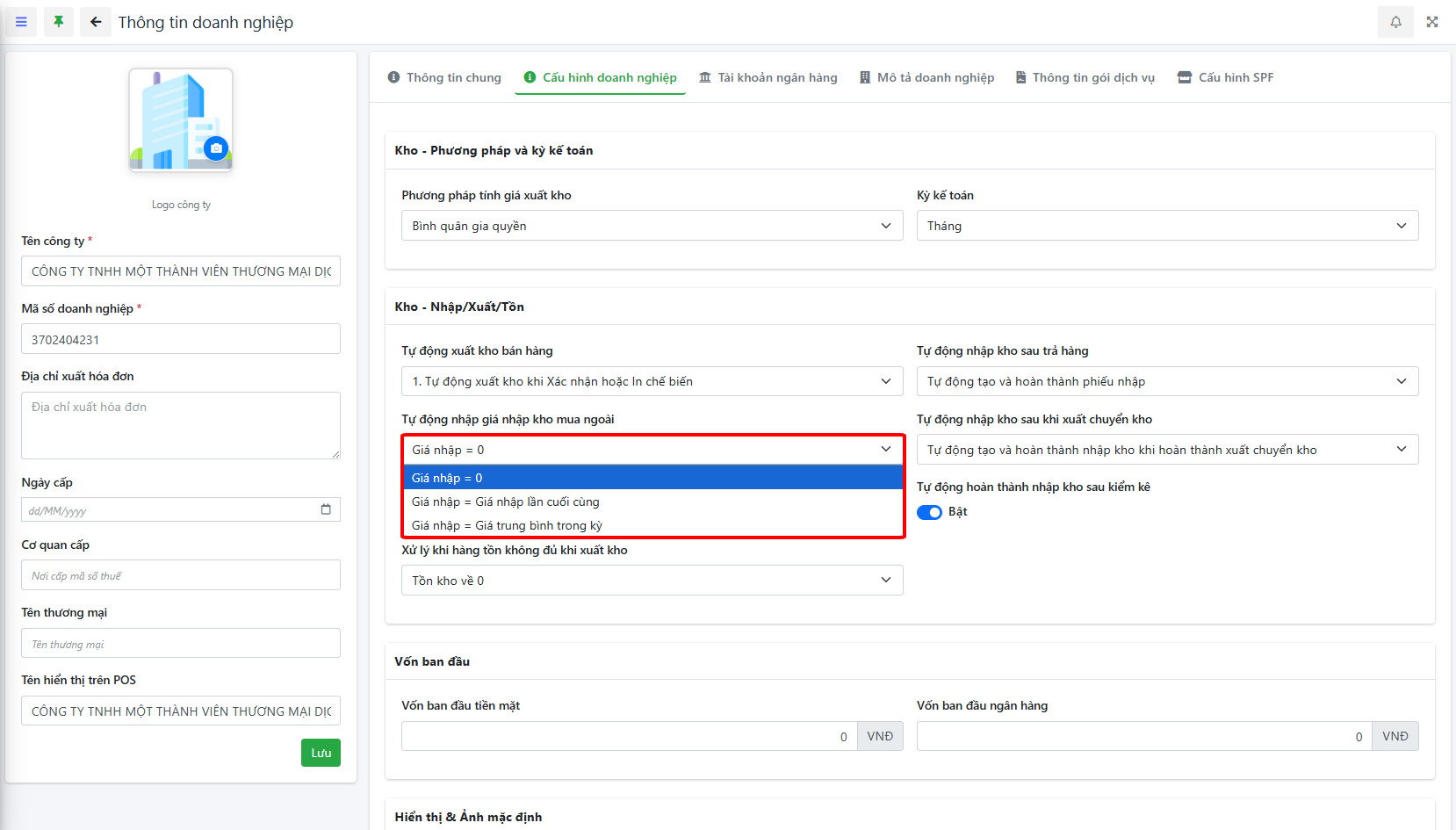1456x830 pixels.
Task: Expand Xử lý khi hàng tồn không đủ dropdown
Action: coord(652,581)
